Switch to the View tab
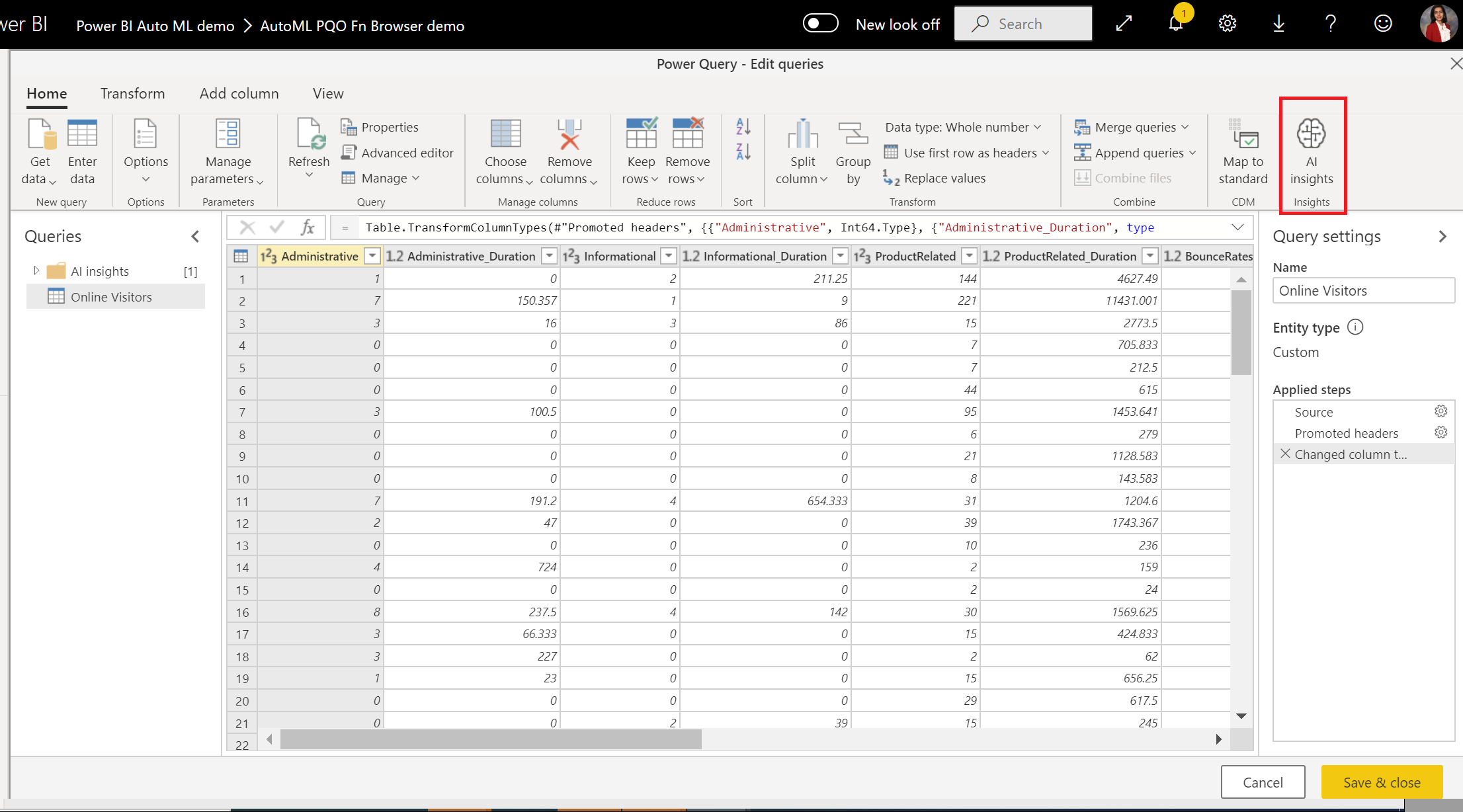Screen dimensions: 1463x812 pyautogui.click(x=328, y=94)
